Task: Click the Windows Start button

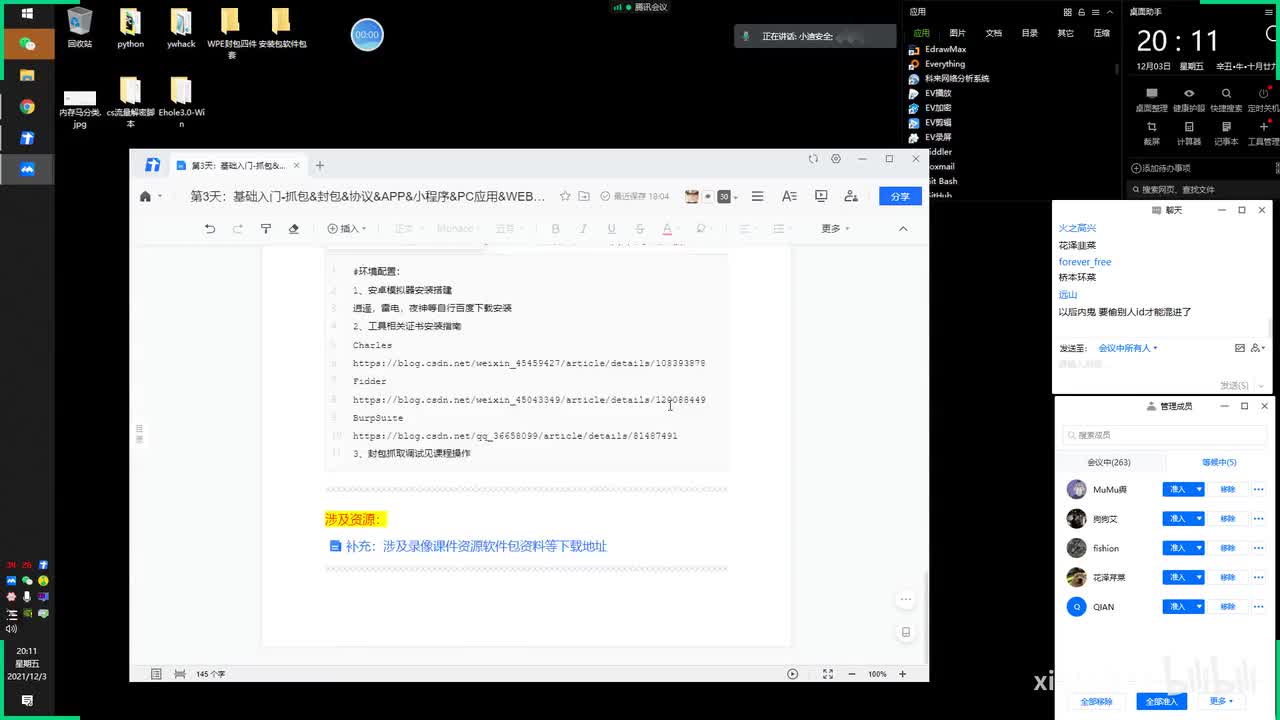Action: tap(27, 14)
